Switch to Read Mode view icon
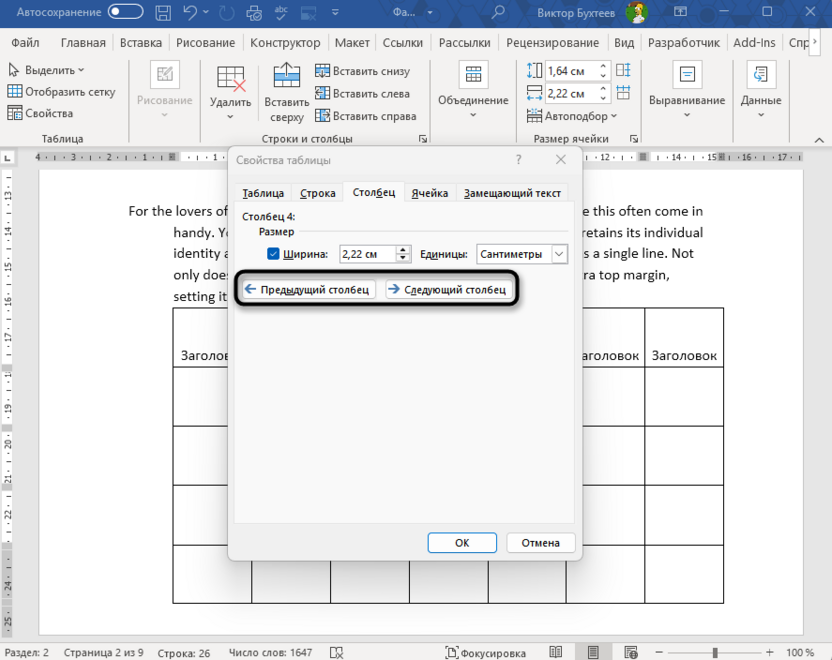Image resolution: width=832 pixels, height=660 pixels. click(x=556, y=652)
